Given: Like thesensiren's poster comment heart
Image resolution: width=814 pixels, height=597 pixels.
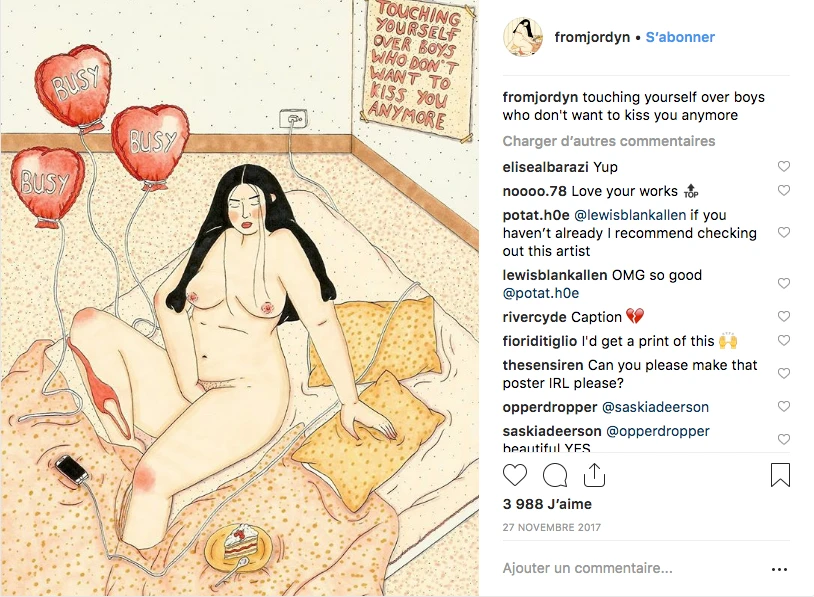Looking at the screenshot, I should coord(783,373).
